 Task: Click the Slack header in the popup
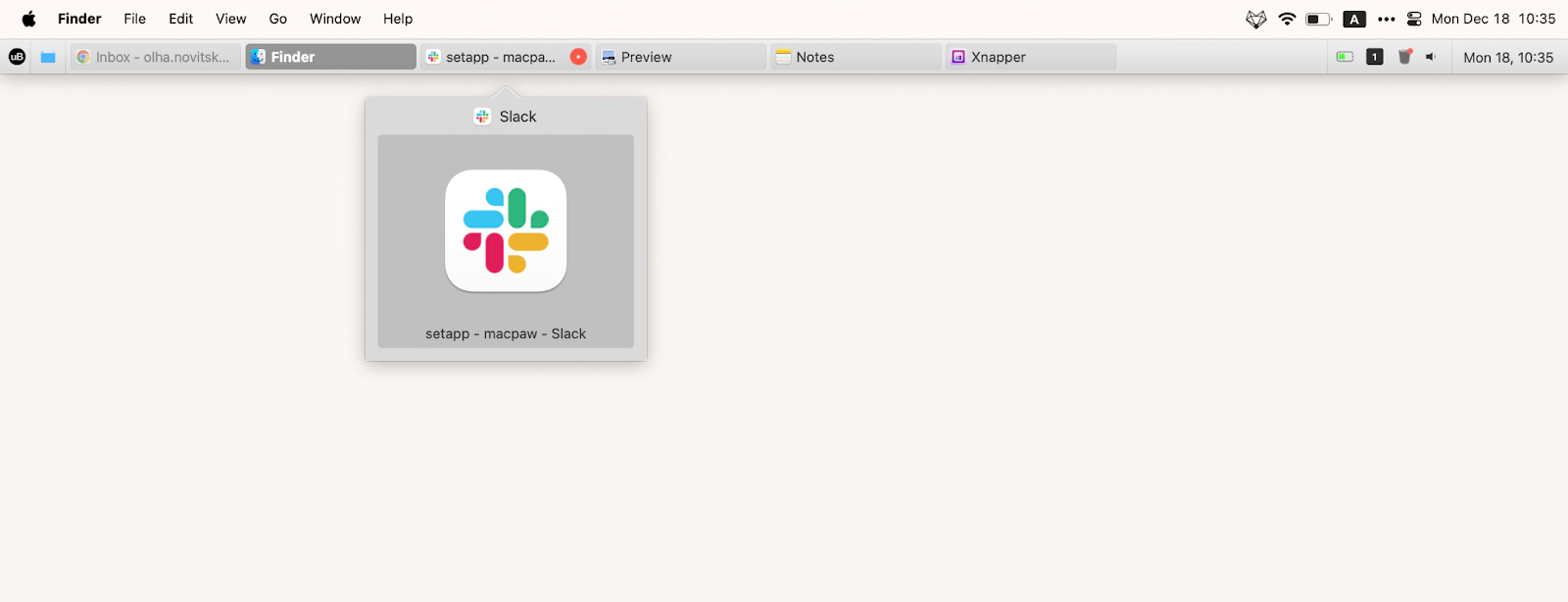(x=506, y=117)
